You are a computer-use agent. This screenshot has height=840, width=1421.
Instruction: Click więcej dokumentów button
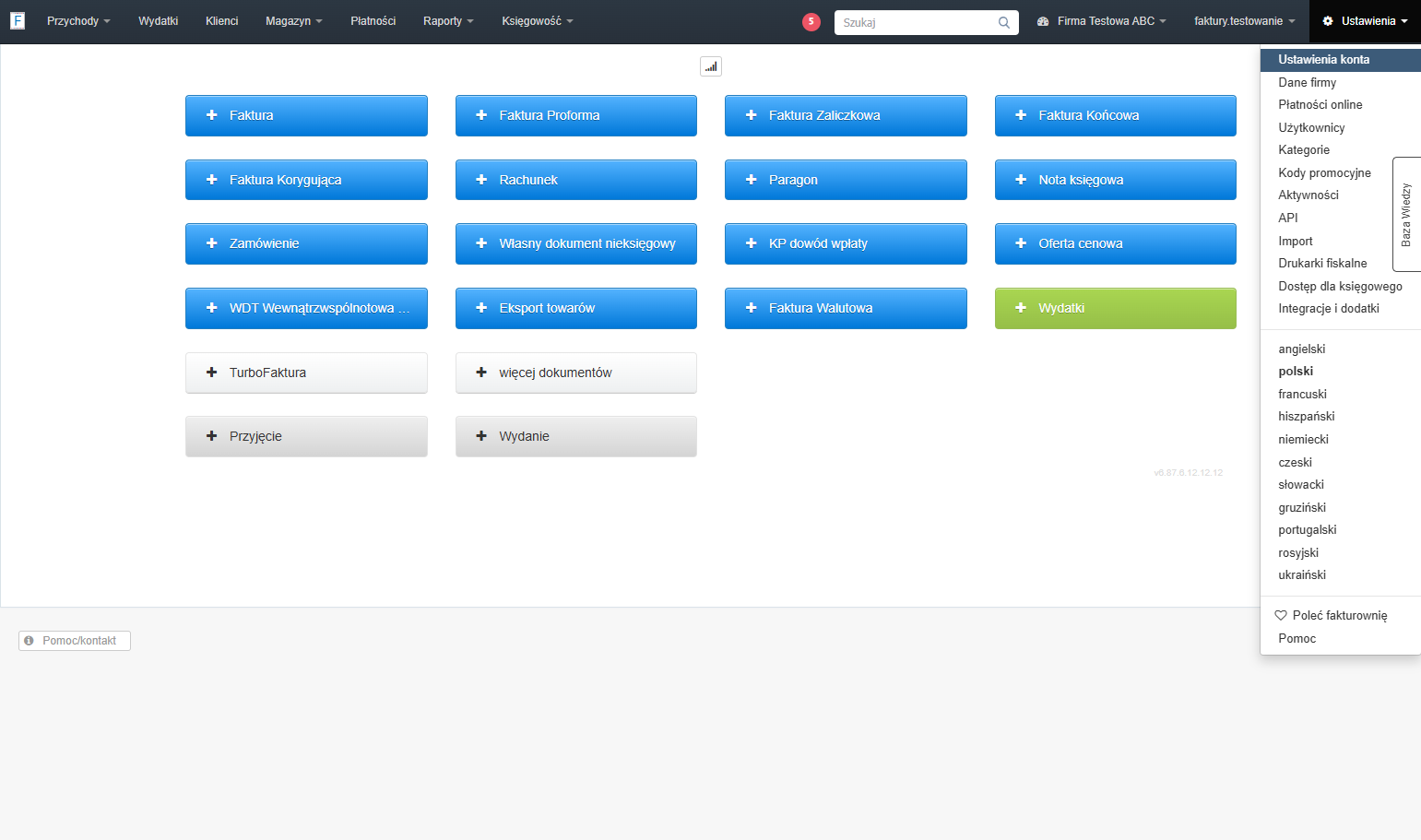click(x=576, y=373)
